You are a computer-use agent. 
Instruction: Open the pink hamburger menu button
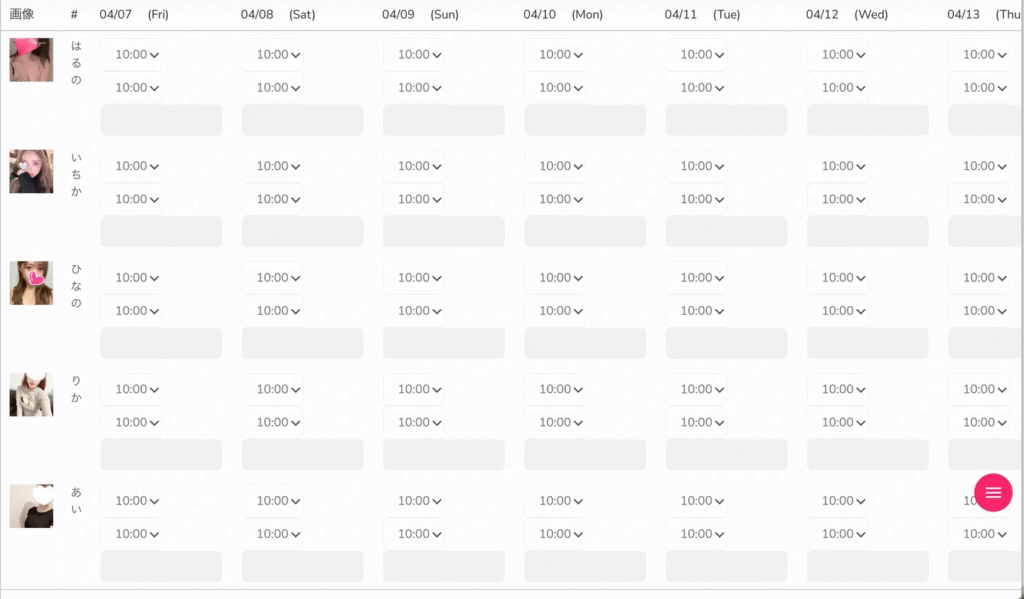(993, 492)
